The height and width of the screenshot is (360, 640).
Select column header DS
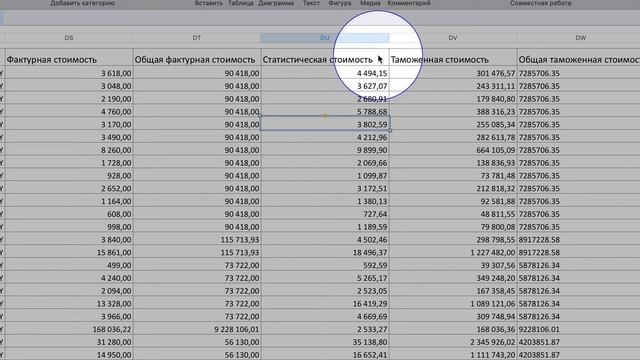tap(69, 38)
